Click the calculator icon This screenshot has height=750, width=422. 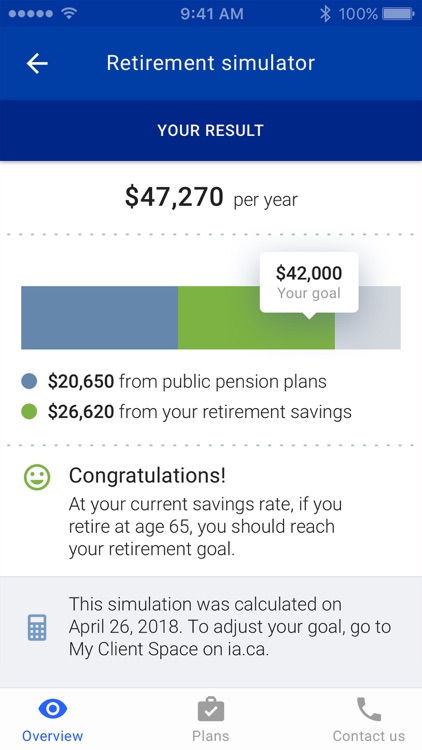click(x=37, y=627)
